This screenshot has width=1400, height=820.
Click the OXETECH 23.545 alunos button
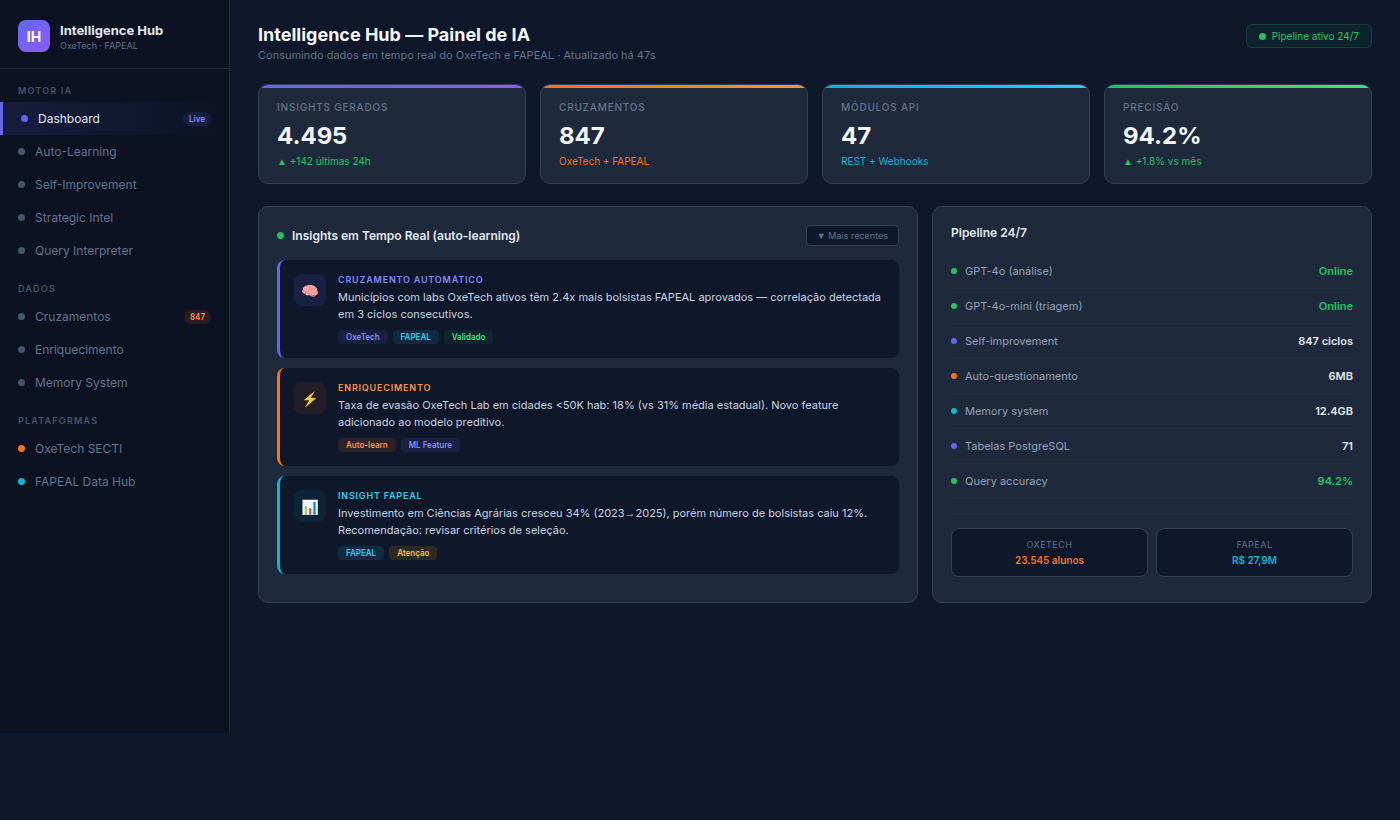1048,552
